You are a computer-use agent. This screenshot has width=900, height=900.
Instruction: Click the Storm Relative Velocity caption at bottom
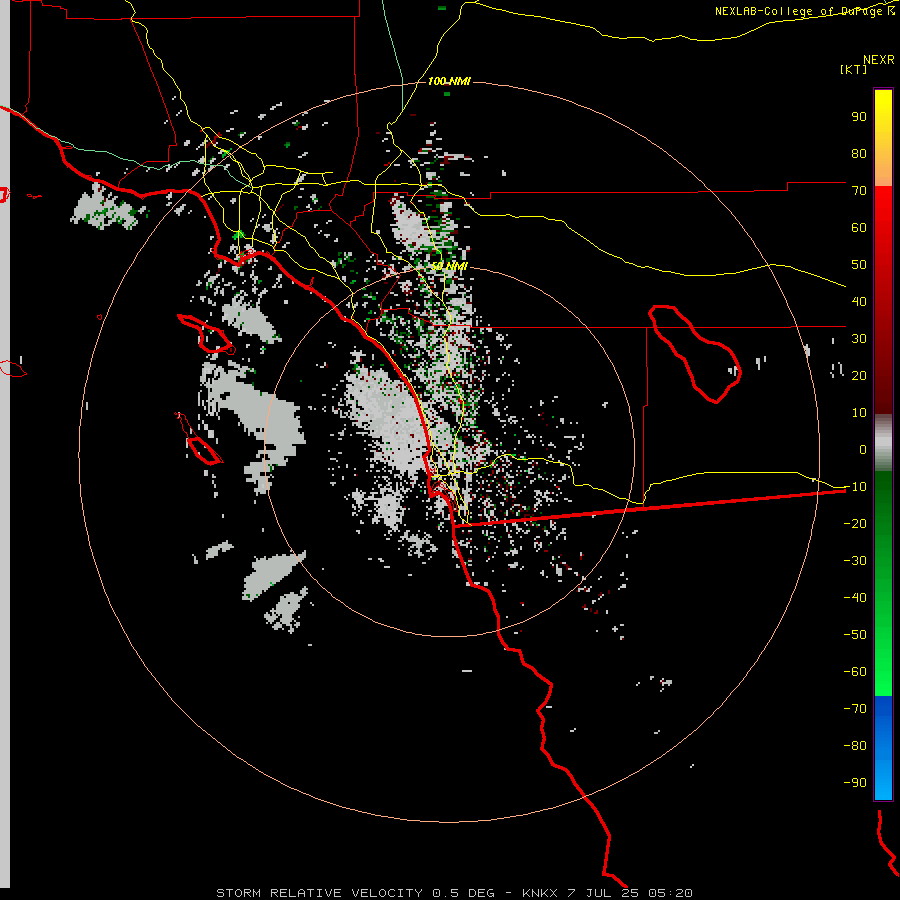[x=454, y=893]
